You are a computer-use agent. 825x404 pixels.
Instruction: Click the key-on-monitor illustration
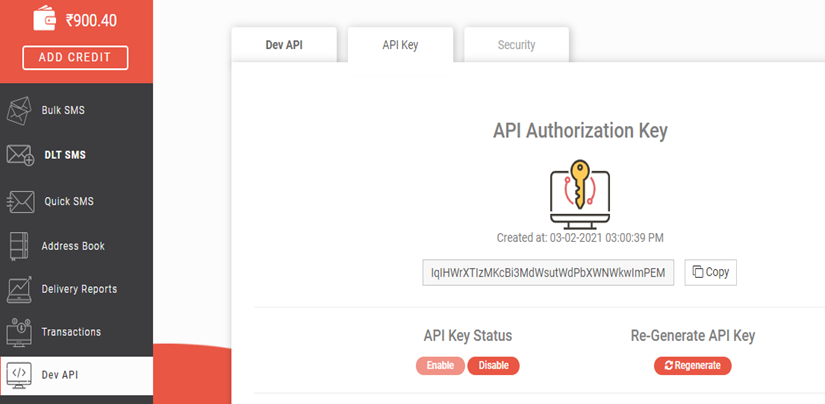tap(580, 191)
